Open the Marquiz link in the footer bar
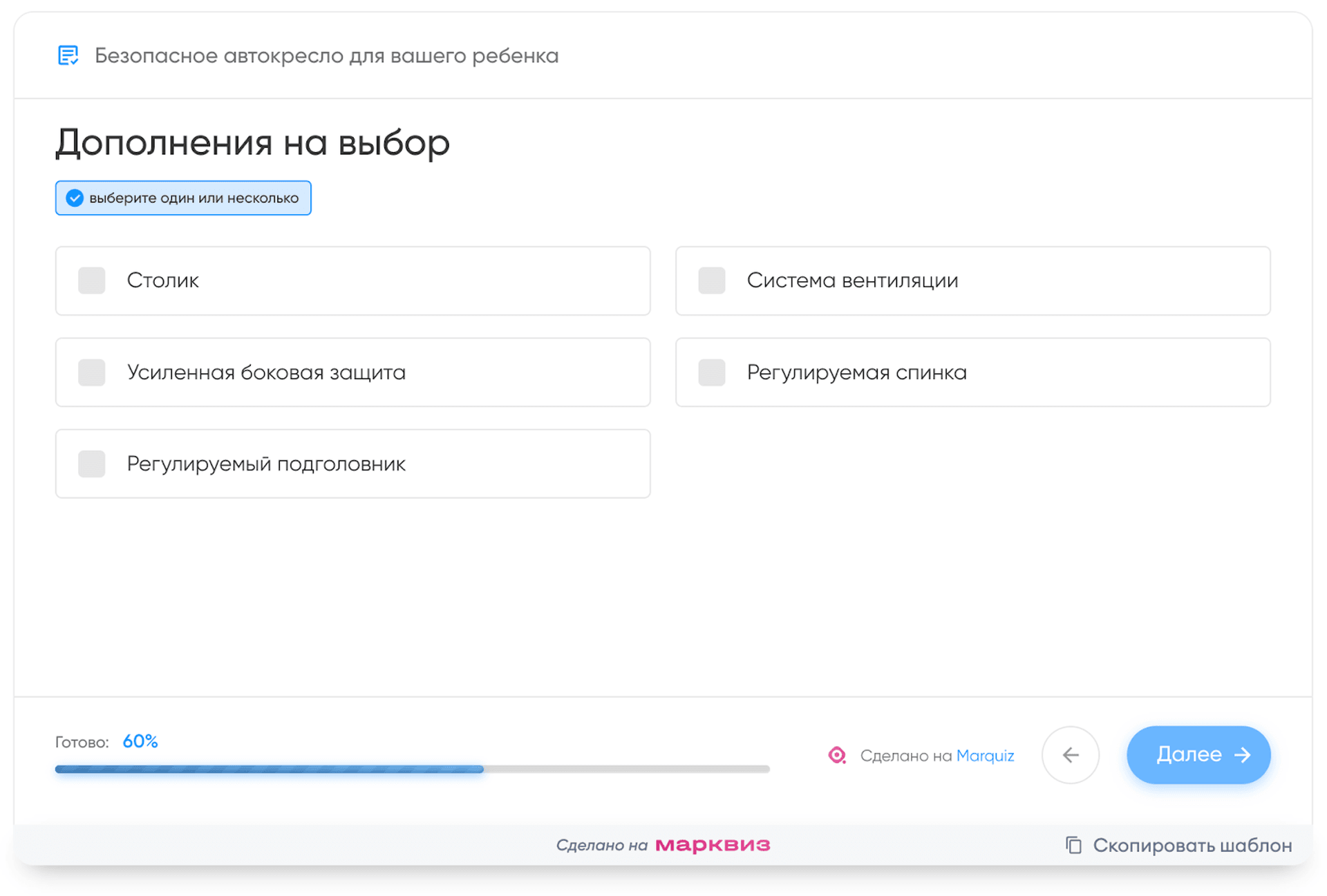 click(986, 755)
